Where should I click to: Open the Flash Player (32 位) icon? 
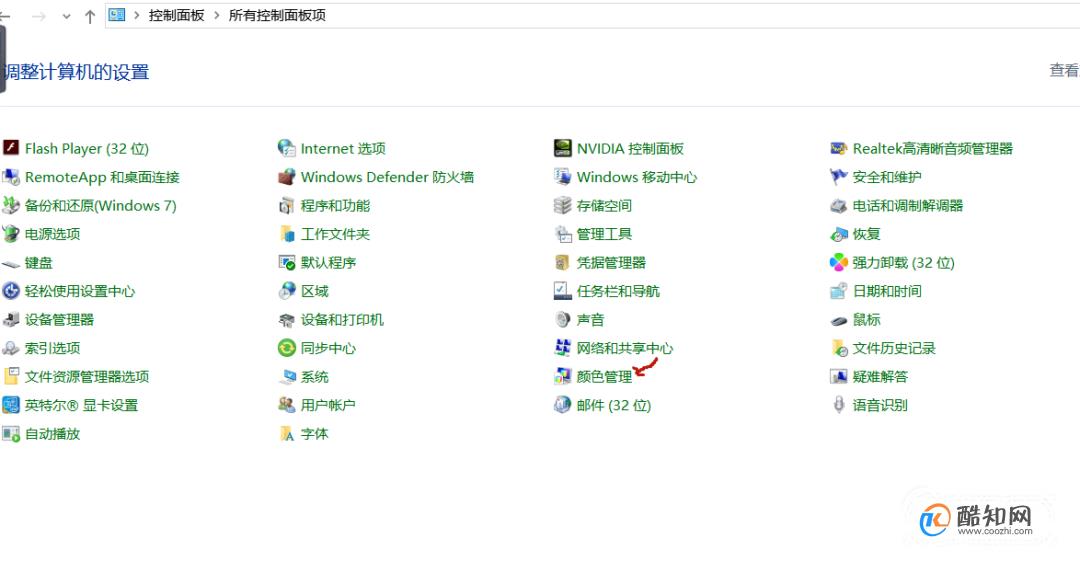tap(11, 147)
